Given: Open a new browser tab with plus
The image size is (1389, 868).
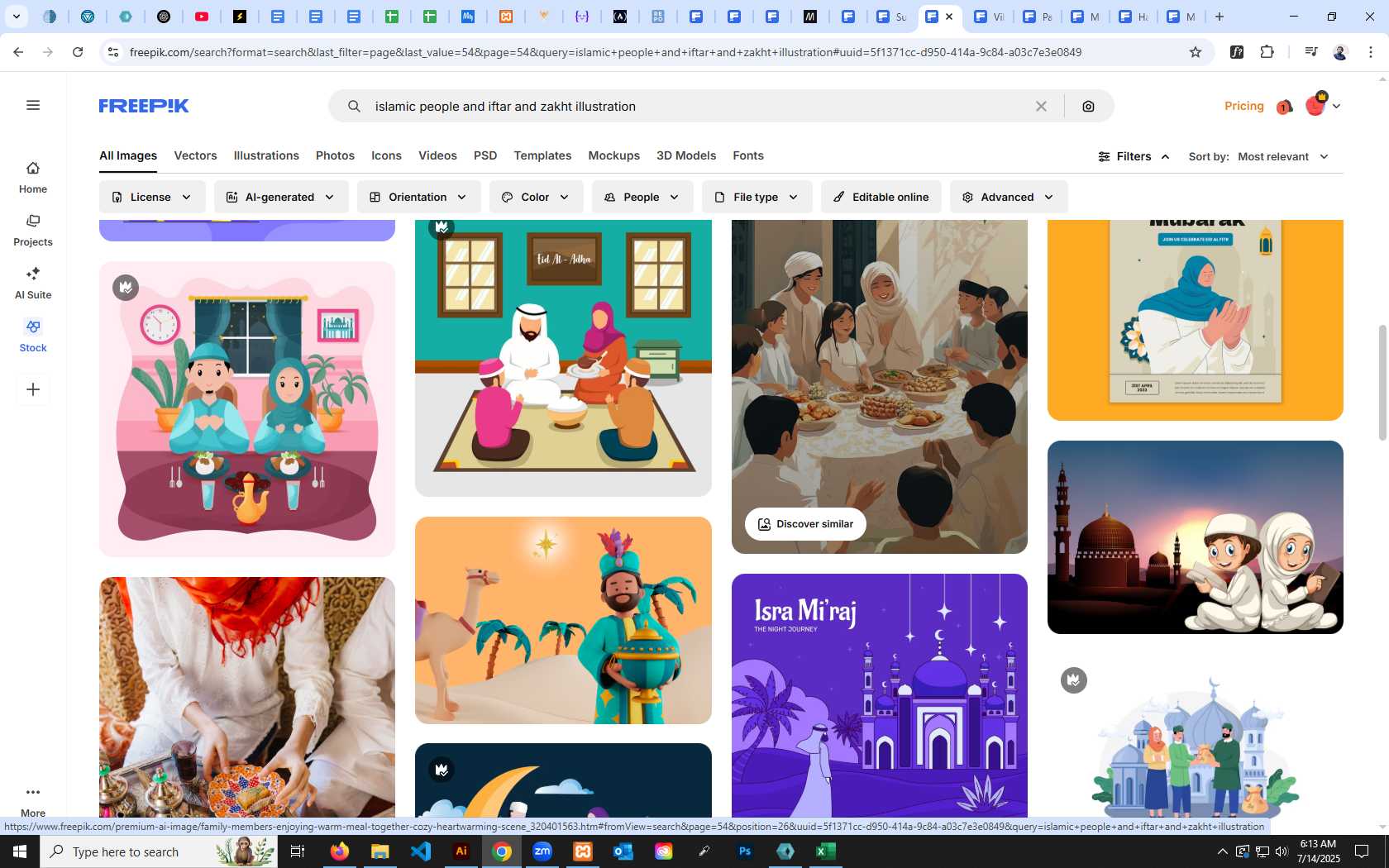Looking at the screenshot, I should coord(1220,17).
